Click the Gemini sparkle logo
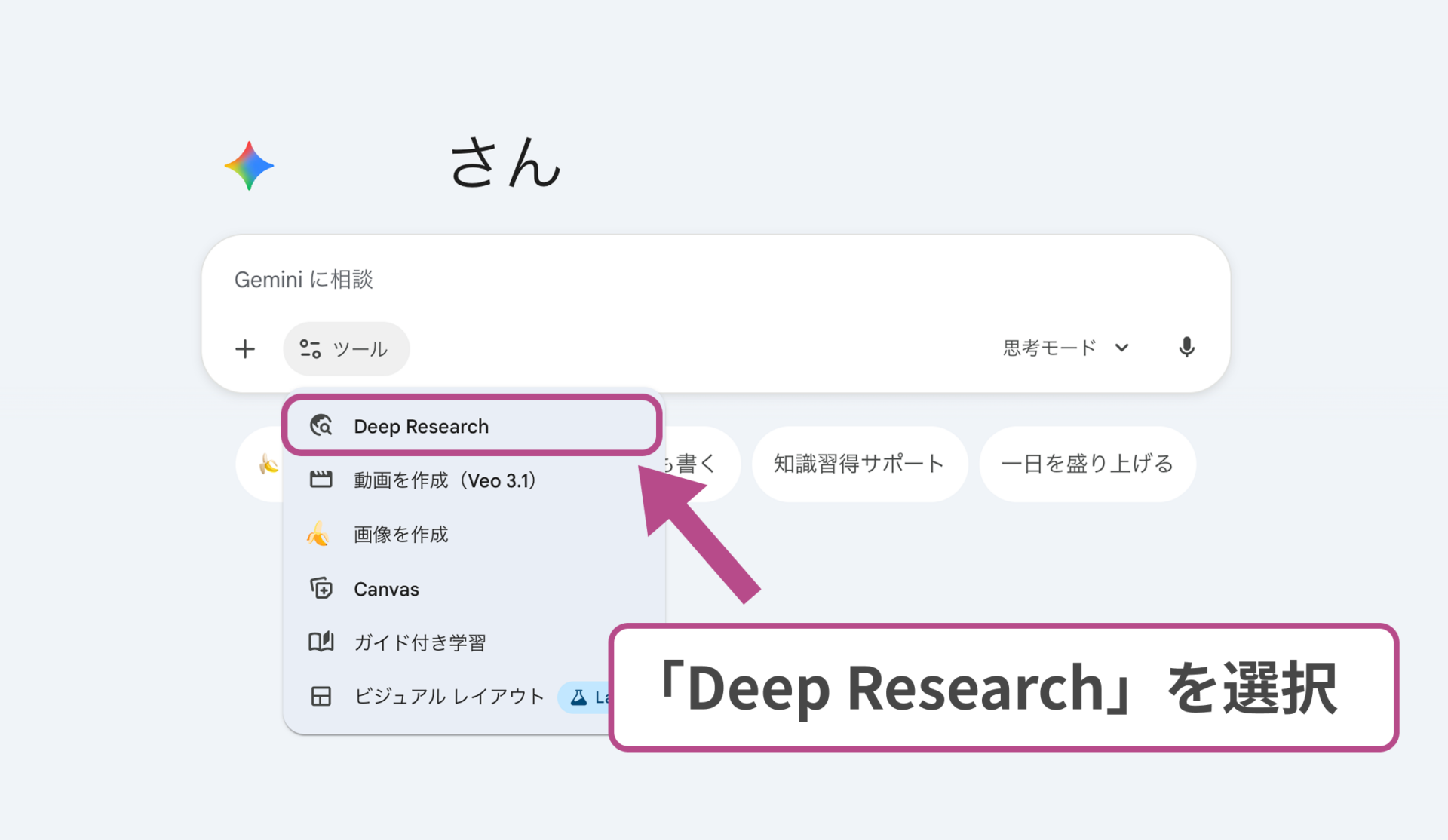This screenshot has width=1448, height=840. click(x=249, y=167)
